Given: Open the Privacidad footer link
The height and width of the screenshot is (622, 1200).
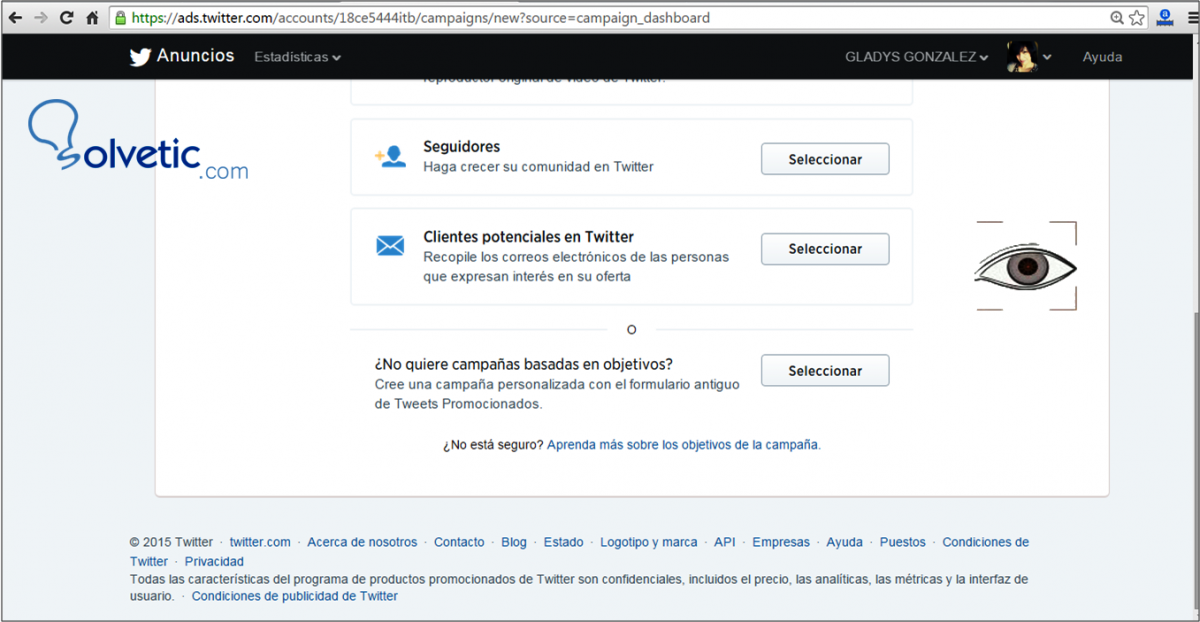Looking at the screenshot, I should [214, 562].
